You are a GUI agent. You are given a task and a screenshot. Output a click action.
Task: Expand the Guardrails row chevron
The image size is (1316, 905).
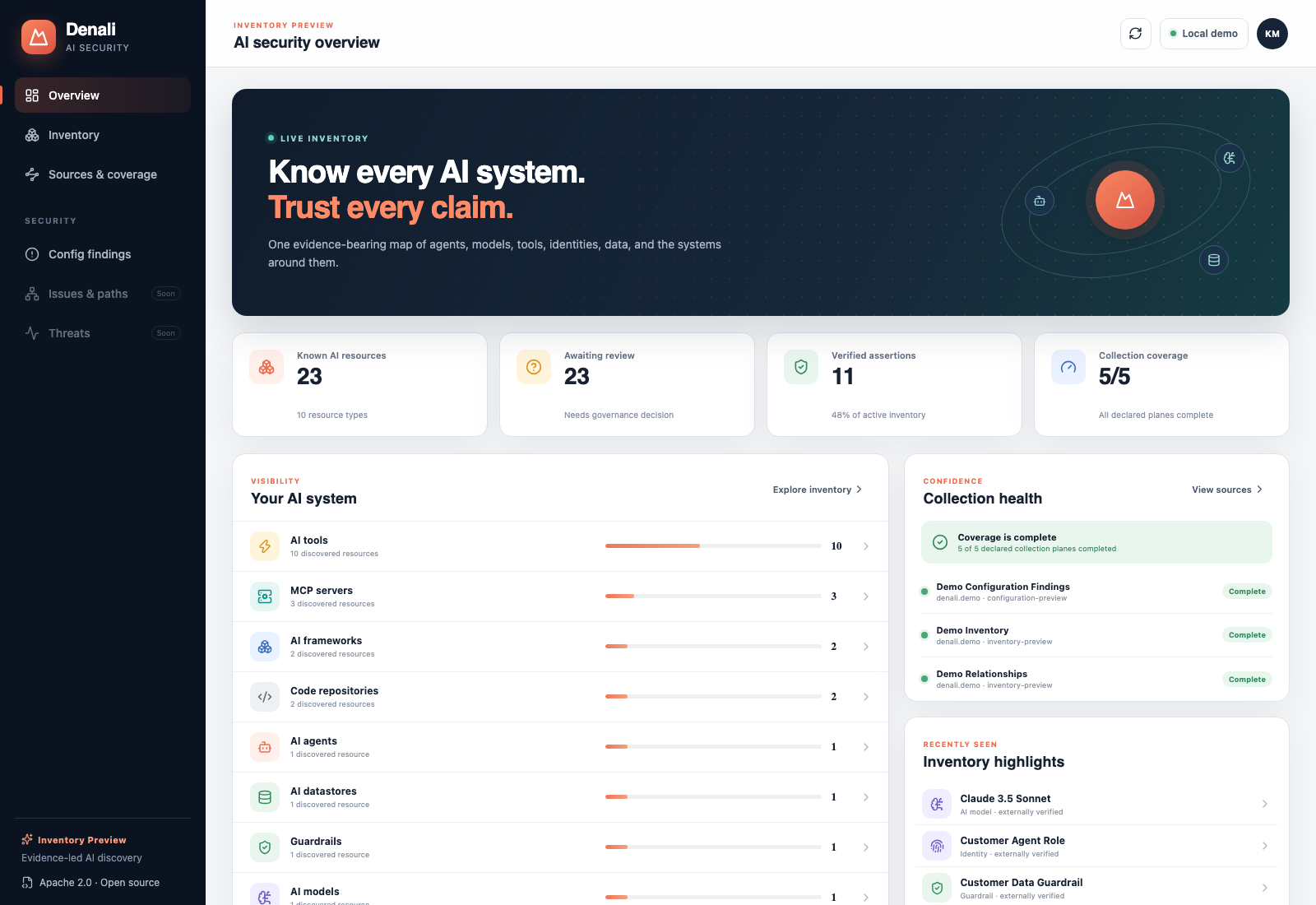(866, 847)
